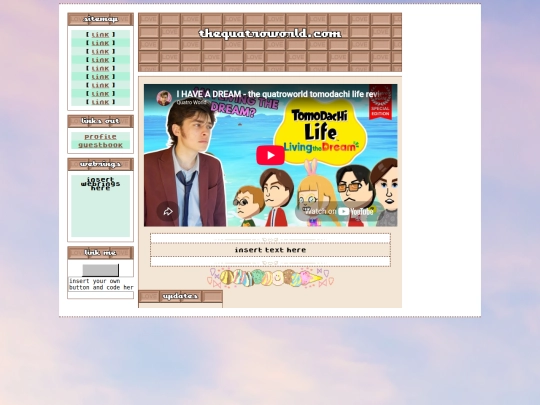Open the guestbook link

[100, 145]
